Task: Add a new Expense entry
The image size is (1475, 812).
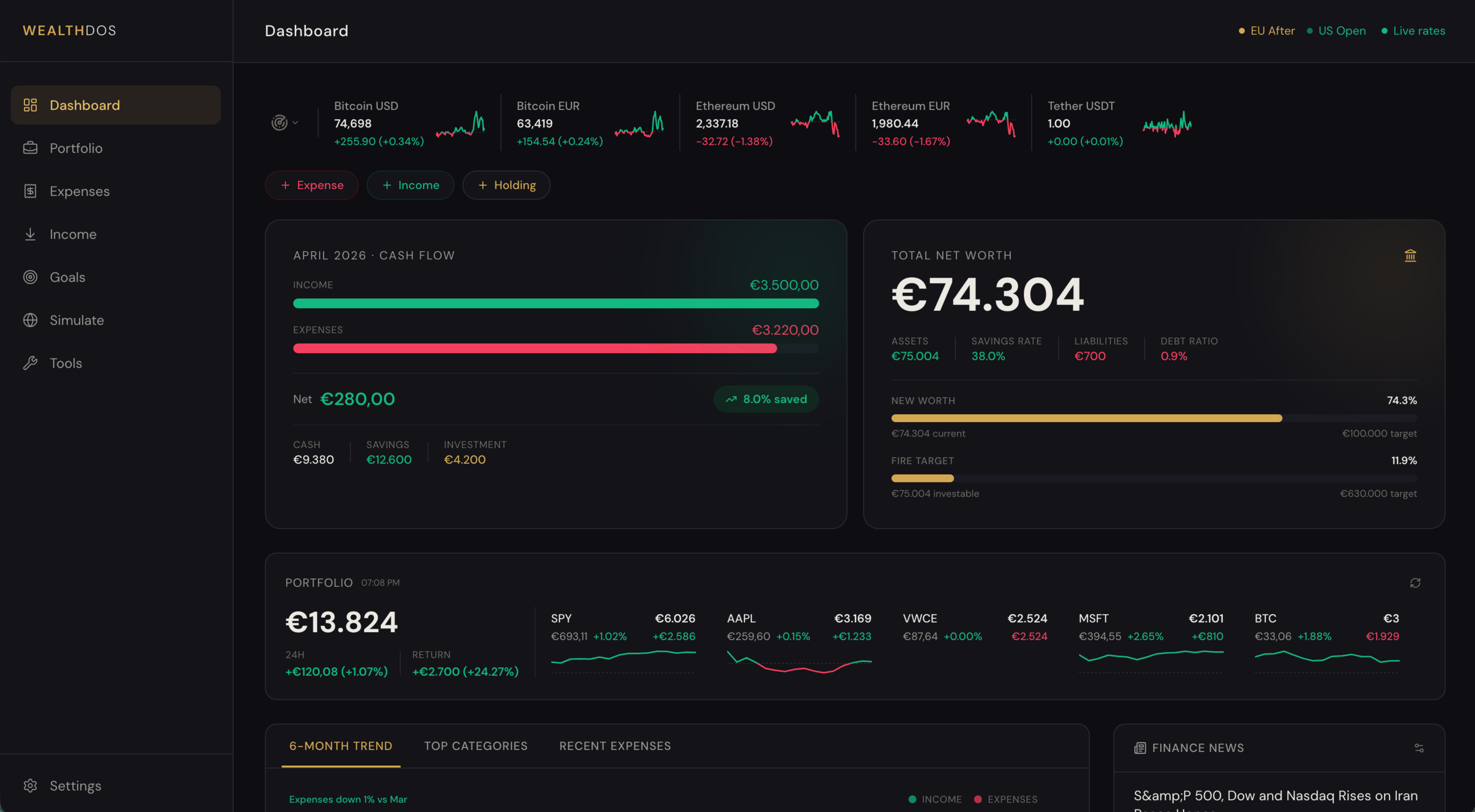Action: click(x=312, y=185)
